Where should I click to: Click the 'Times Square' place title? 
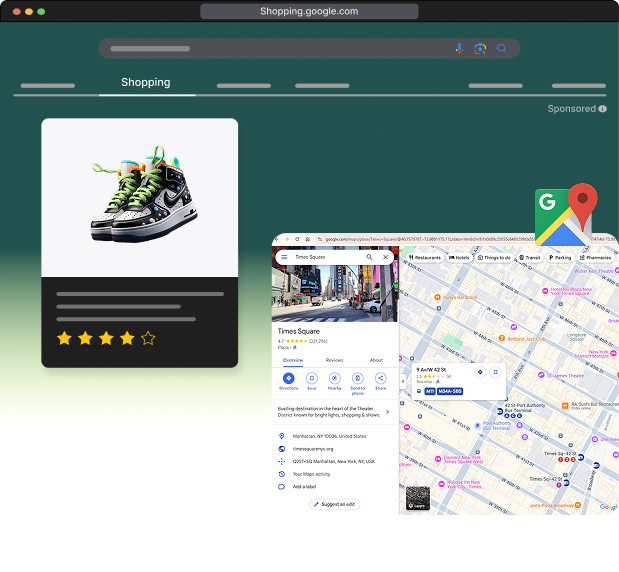pos(298,331)
